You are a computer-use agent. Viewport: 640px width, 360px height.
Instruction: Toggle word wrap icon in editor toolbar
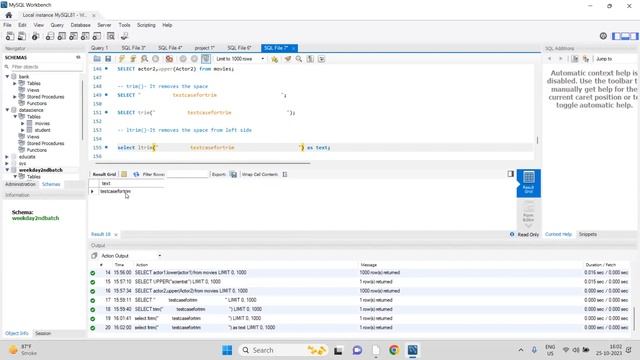pos(322,59)
